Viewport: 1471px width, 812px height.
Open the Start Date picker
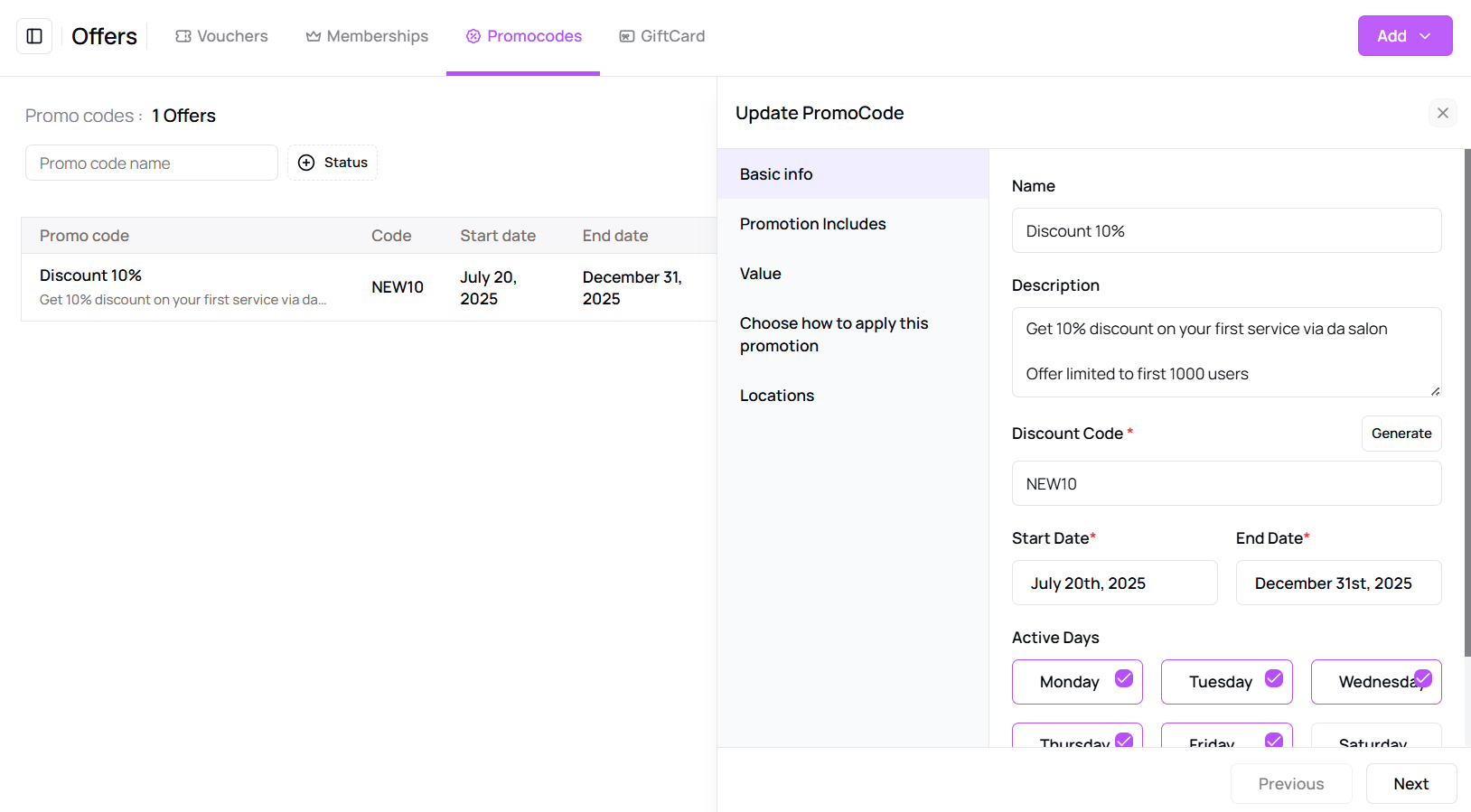[1115, 583]
